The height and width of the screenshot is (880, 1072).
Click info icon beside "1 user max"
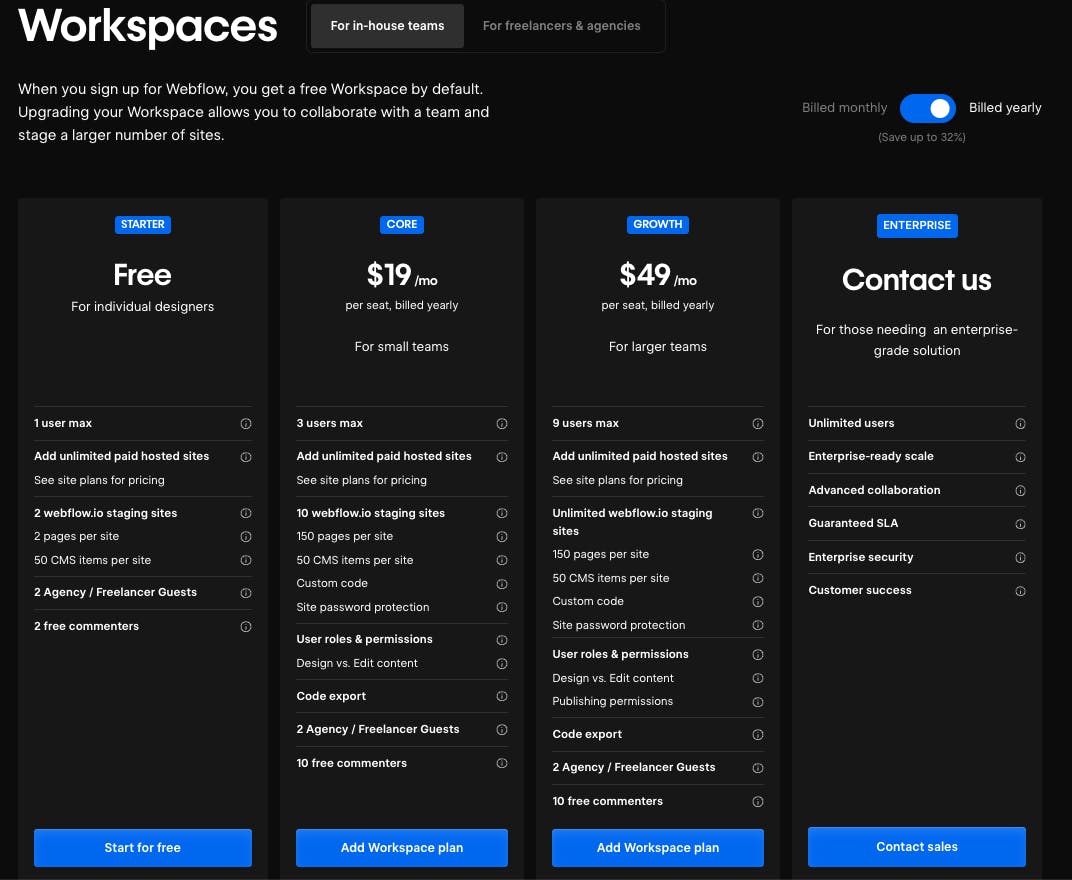coord(246,424)
